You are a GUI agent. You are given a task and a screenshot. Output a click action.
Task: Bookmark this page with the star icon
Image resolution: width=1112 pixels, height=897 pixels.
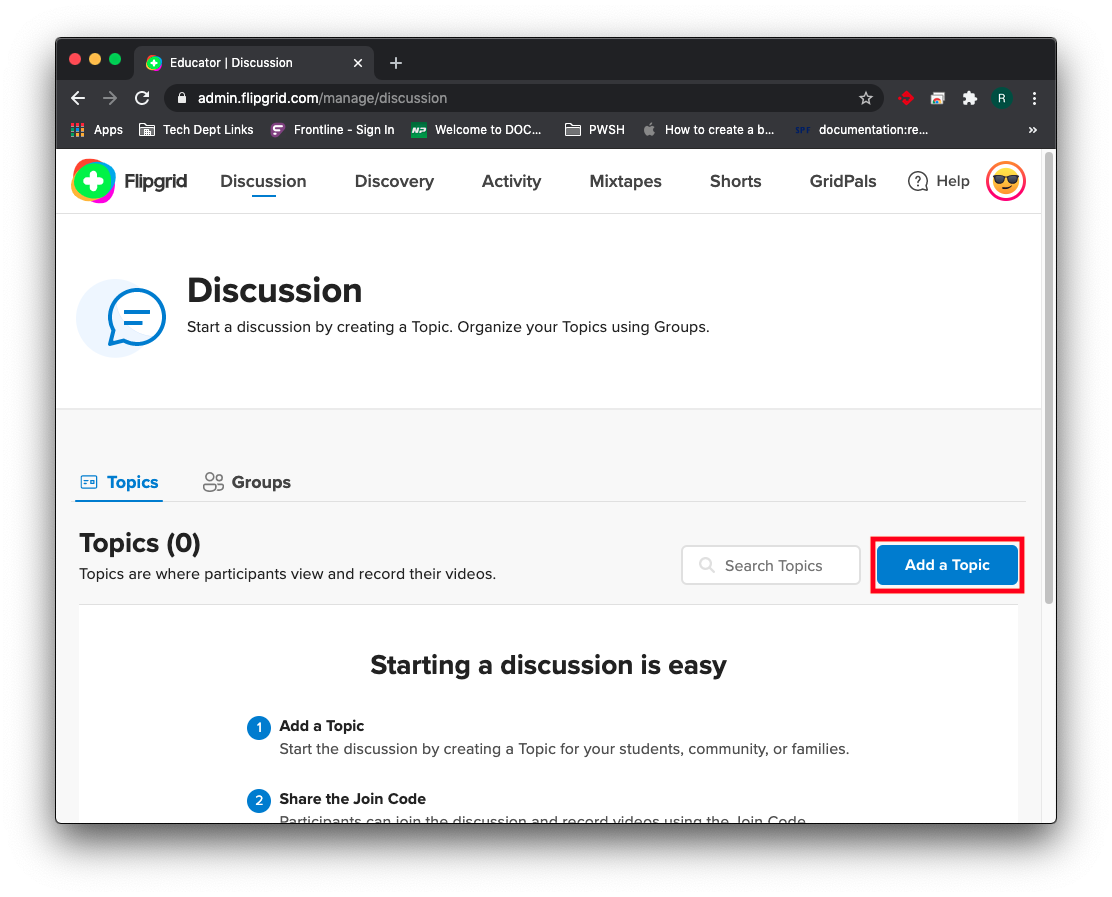[865, 98]
